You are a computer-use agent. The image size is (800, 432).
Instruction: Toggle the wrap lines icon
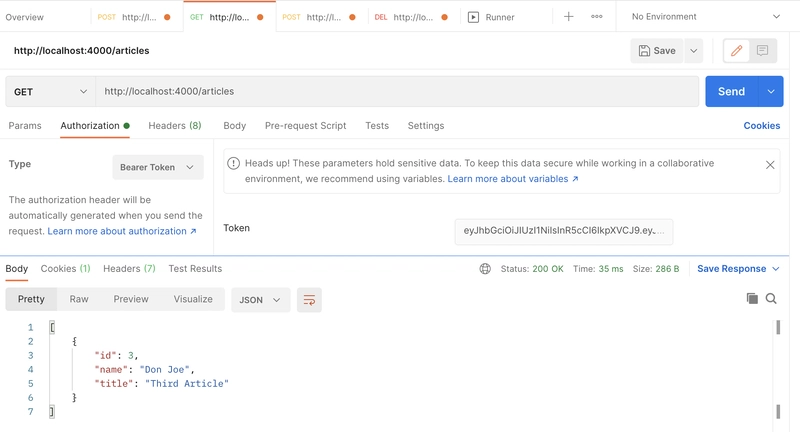(x=309, y=299)
